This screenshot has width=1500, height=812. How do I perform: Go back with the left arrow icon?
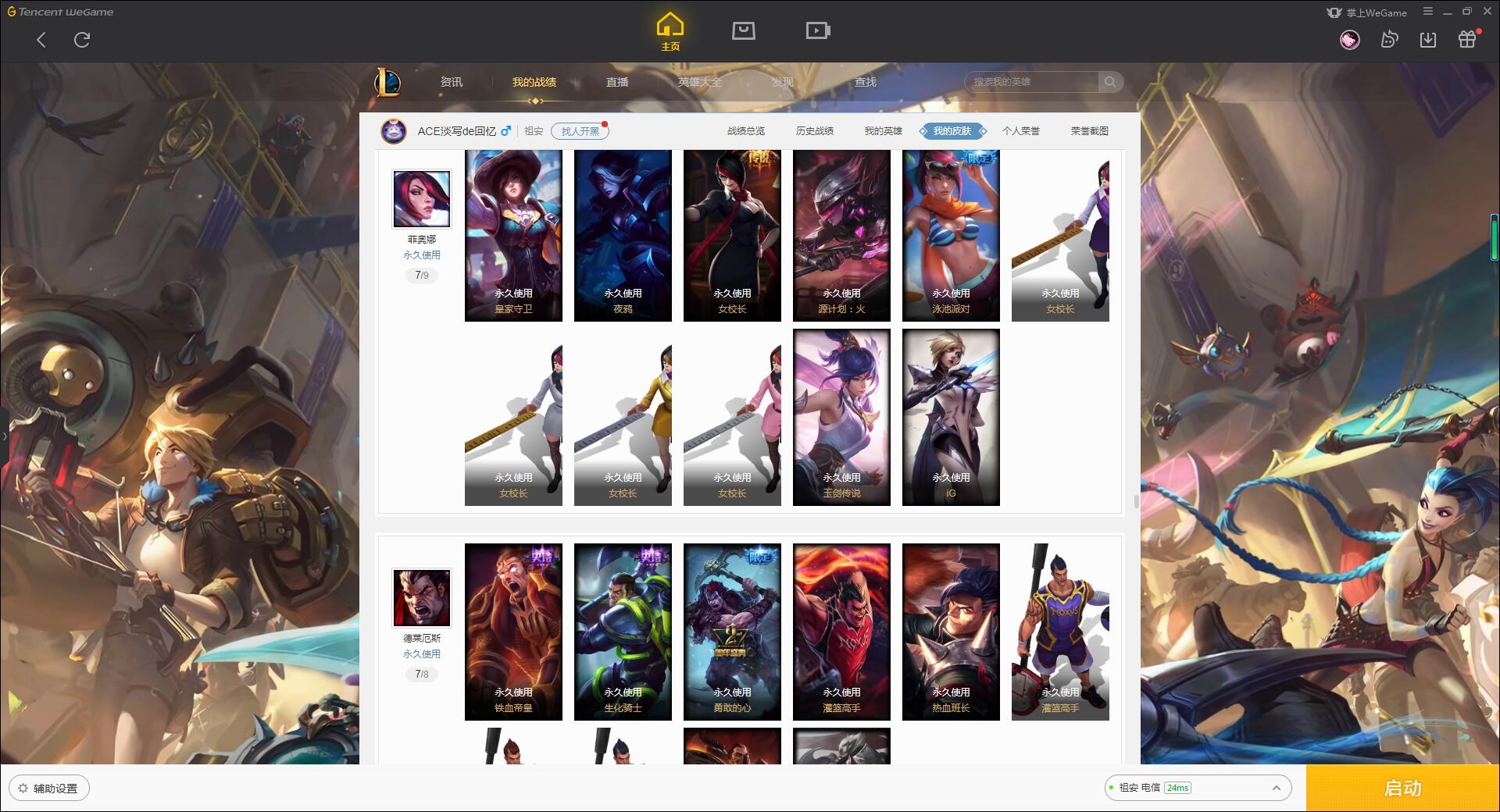click(41, 40)
